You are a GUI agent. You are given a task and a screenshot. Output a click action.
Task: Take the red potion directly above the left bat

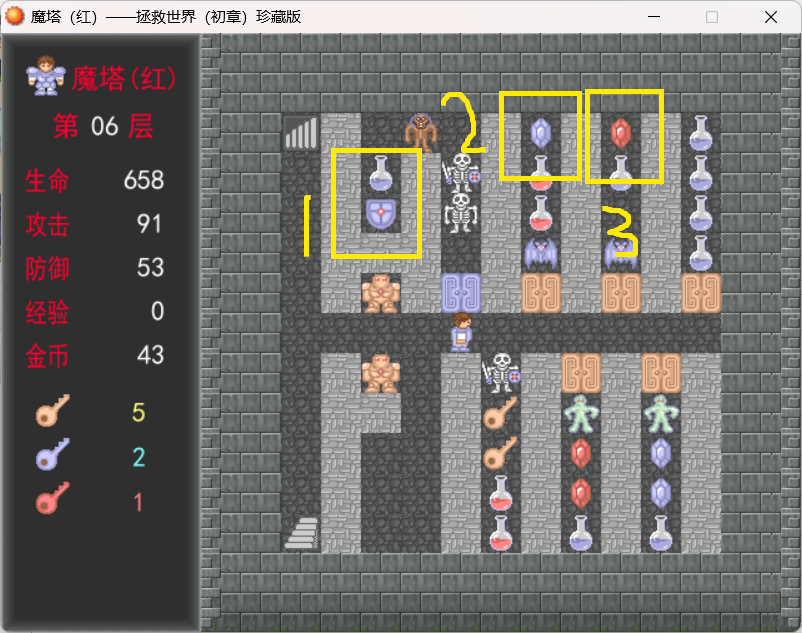coord(541,213)
